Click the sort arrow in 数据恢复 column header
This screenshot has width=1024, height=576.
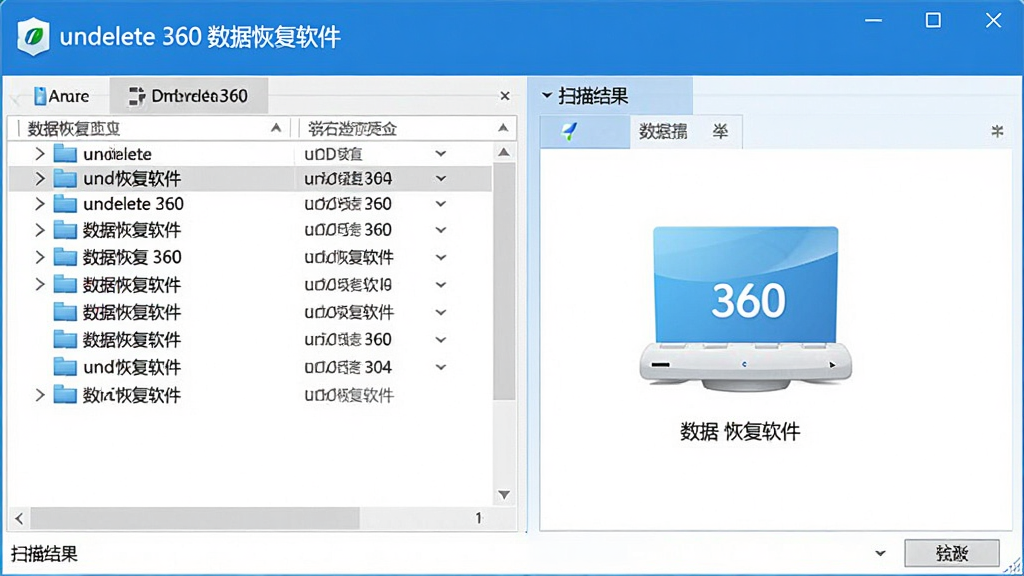(276, 128)
